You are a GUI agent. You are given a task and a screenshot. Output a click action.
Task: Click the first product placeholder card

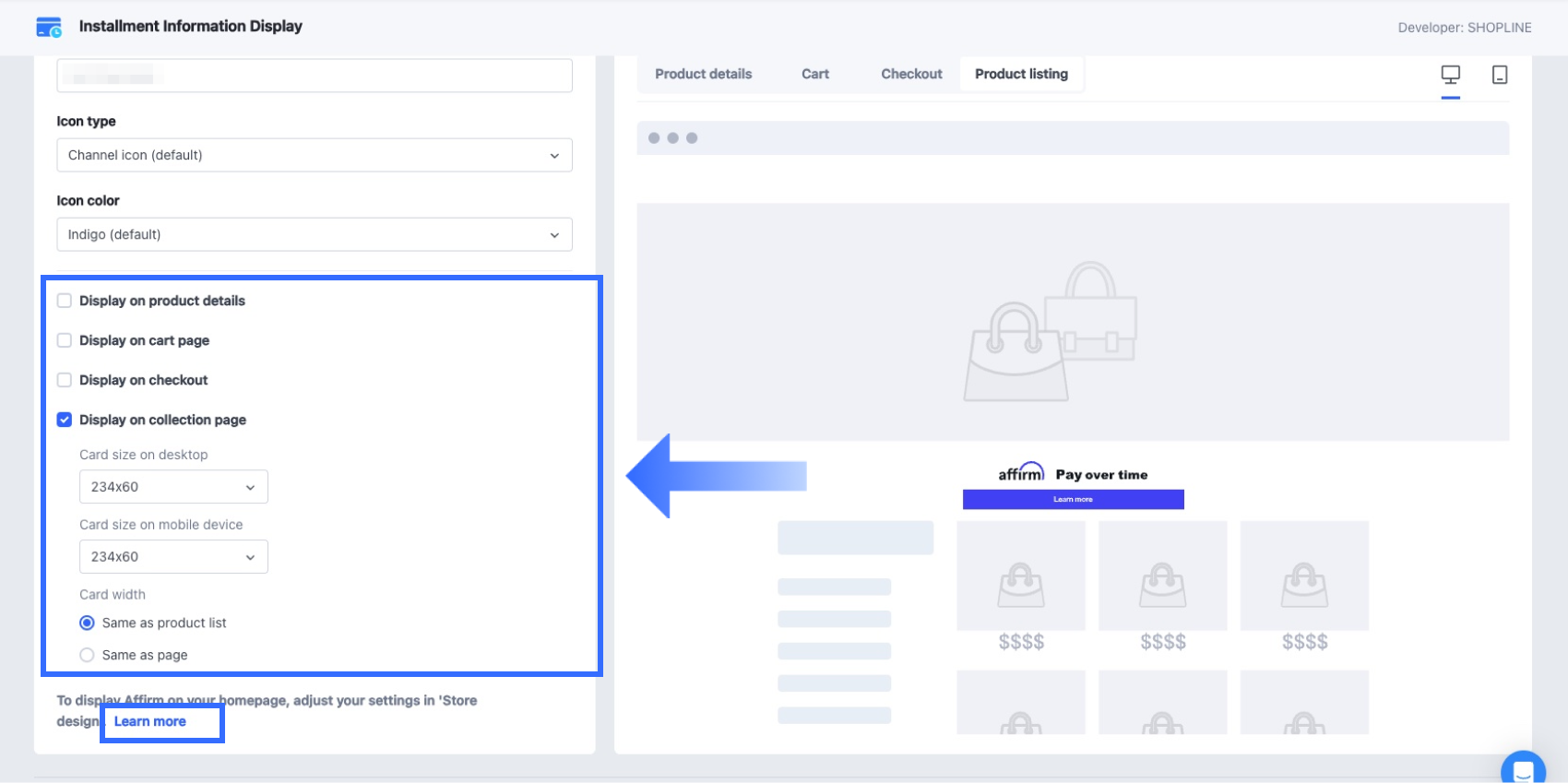point(1021,575)
